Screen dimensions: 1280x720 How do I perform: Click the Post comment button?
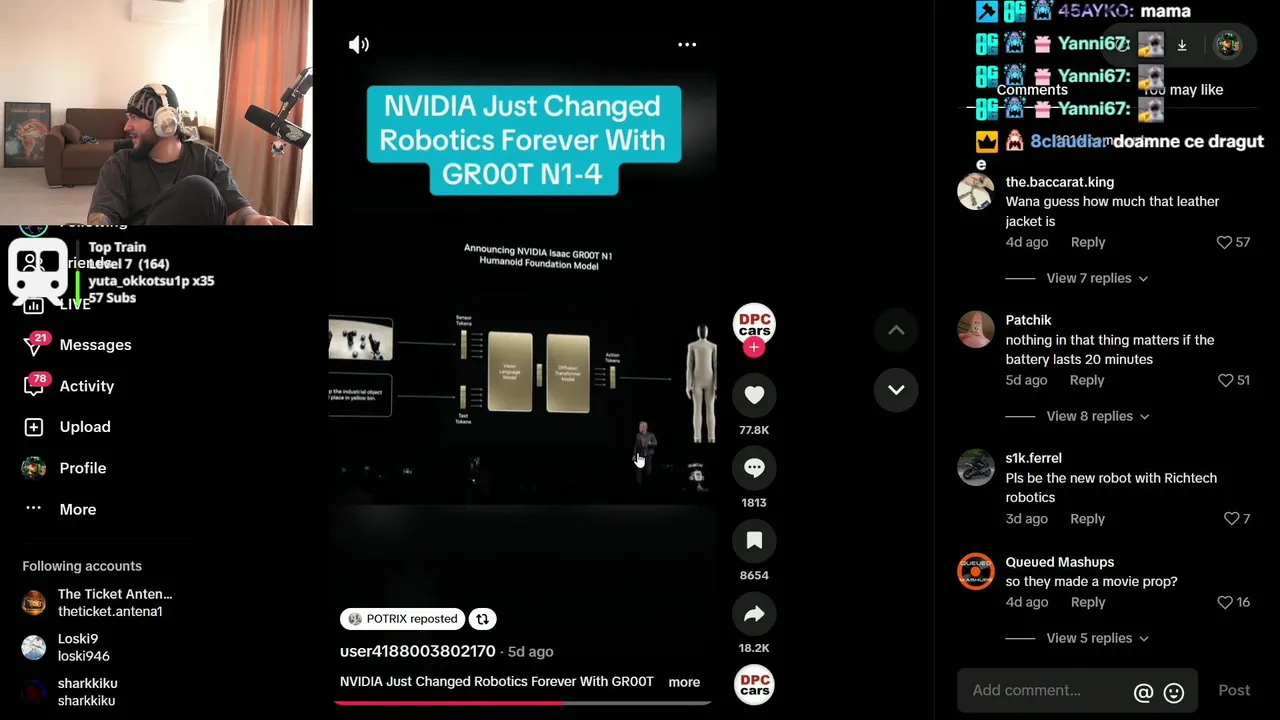point(1234,690)
